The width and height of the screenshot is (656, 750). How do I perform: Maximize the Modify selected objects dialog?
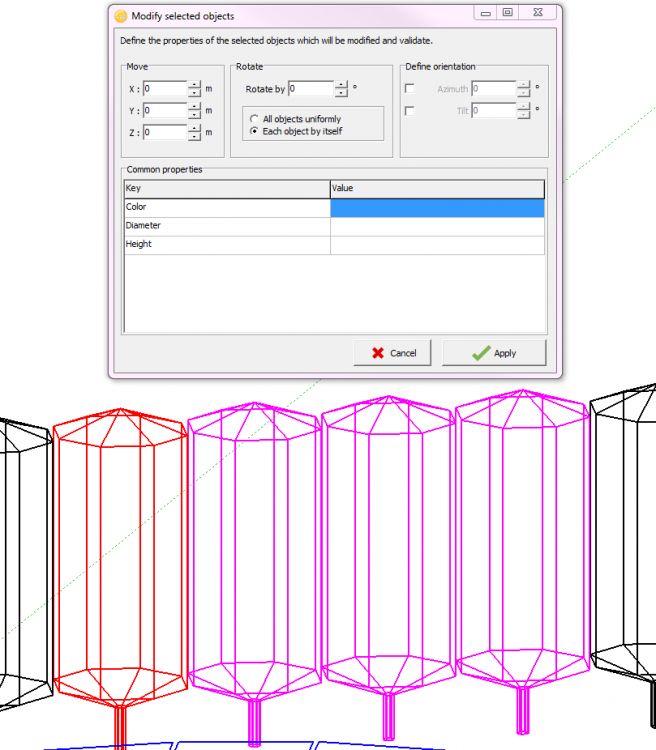point(508,13)
